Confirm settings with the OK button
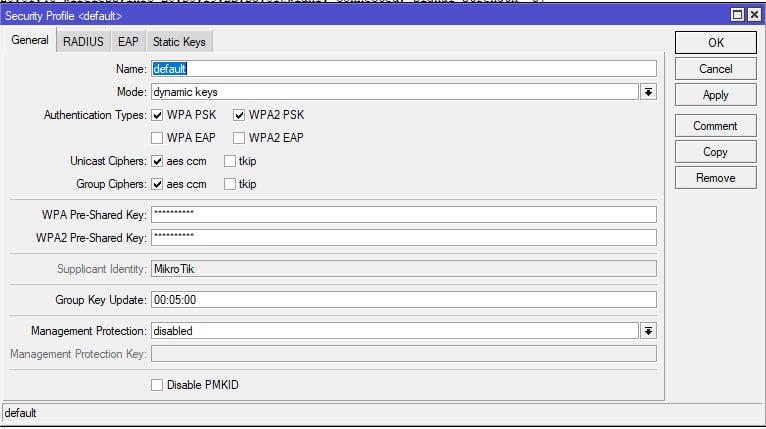766x429 pixels. pos(716,43)
